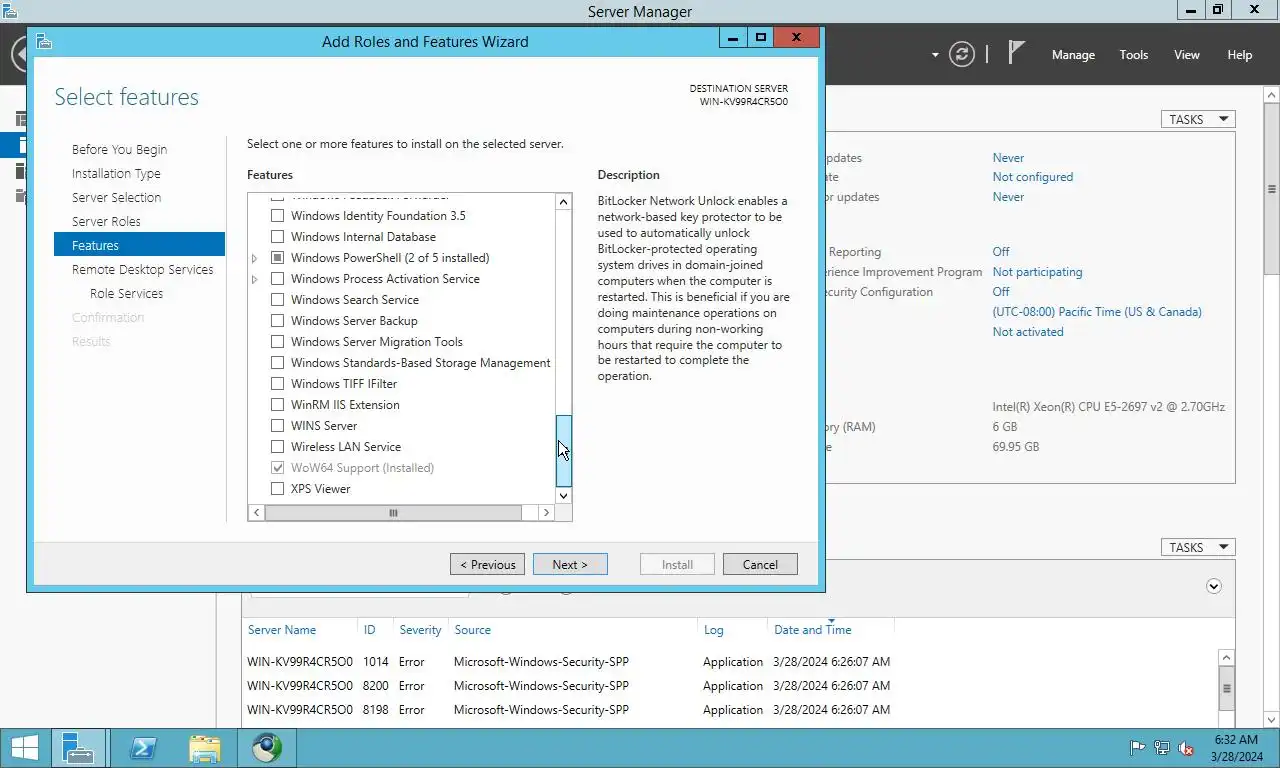Sort events by the Severity column
The image size is (1280, 768).
coord(420,630)
